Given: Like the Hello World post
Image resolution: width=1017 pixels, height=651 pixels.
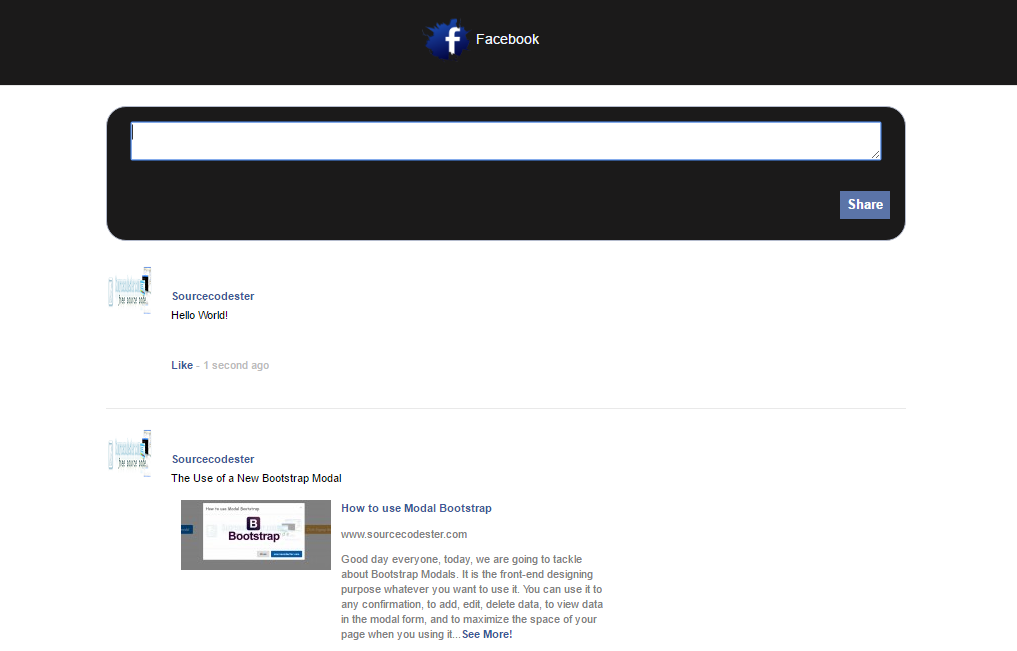Looking at the screenshot, I should click(x=182, y=366).
